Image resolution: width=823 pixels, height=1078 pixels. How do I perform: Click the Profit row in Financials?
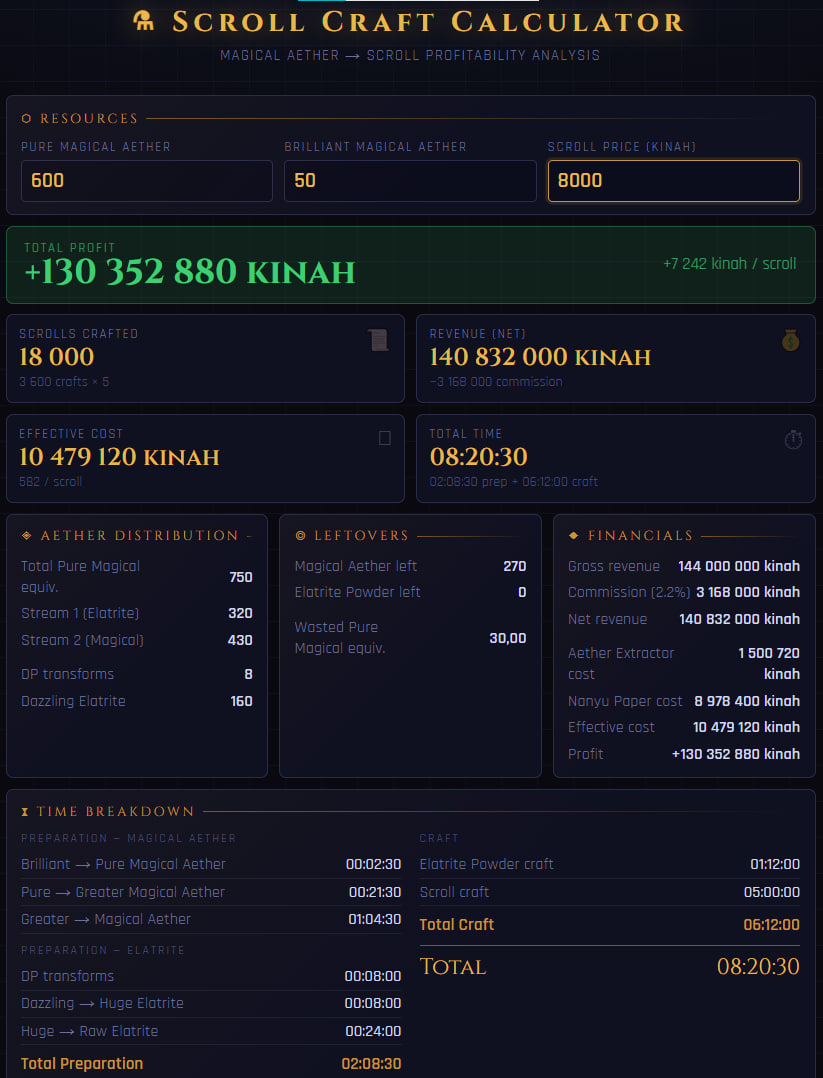684,754
